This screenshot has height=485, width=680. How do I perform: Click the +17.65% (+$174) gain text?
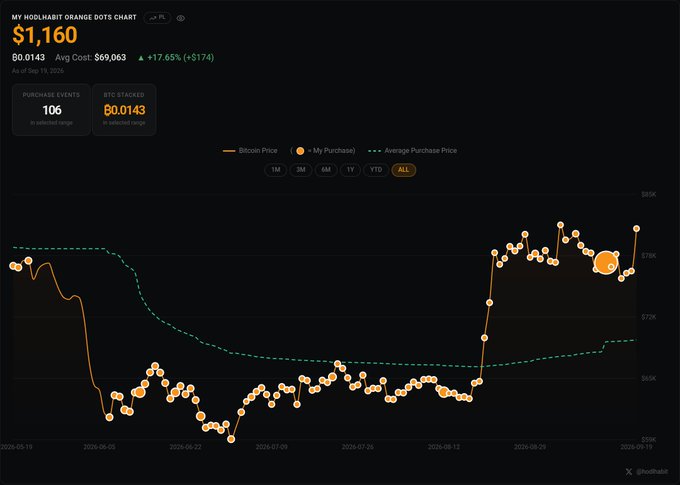176,57
